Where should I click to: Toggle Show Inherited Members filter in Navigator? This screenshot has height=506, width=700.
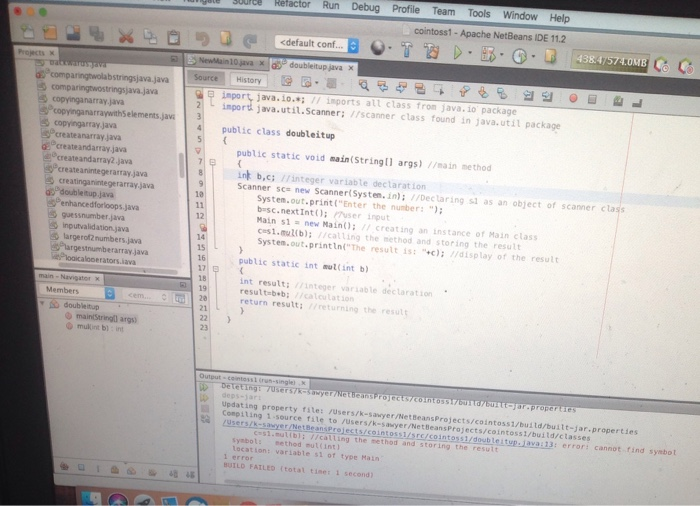coord(65,466)
